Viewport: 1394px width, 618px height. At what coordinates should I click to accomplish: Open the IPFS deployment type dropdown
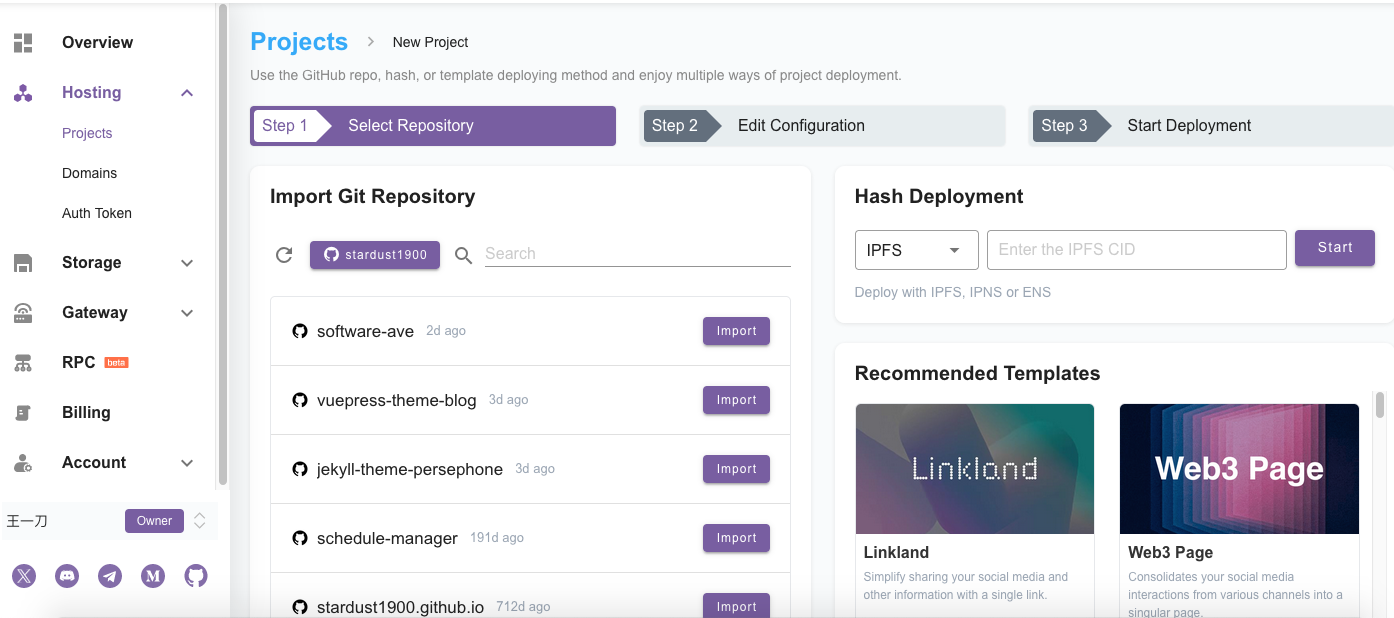(915, 250)
